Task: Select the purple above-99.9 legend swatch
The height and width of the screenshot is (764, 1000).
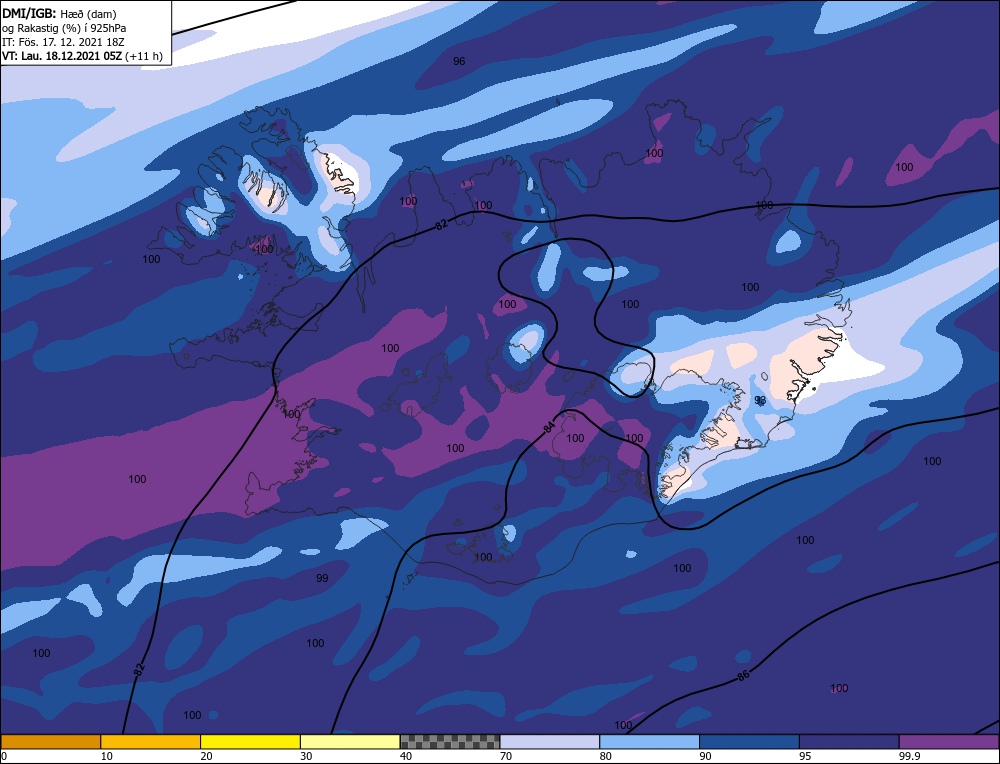Action: click(949, 741)
